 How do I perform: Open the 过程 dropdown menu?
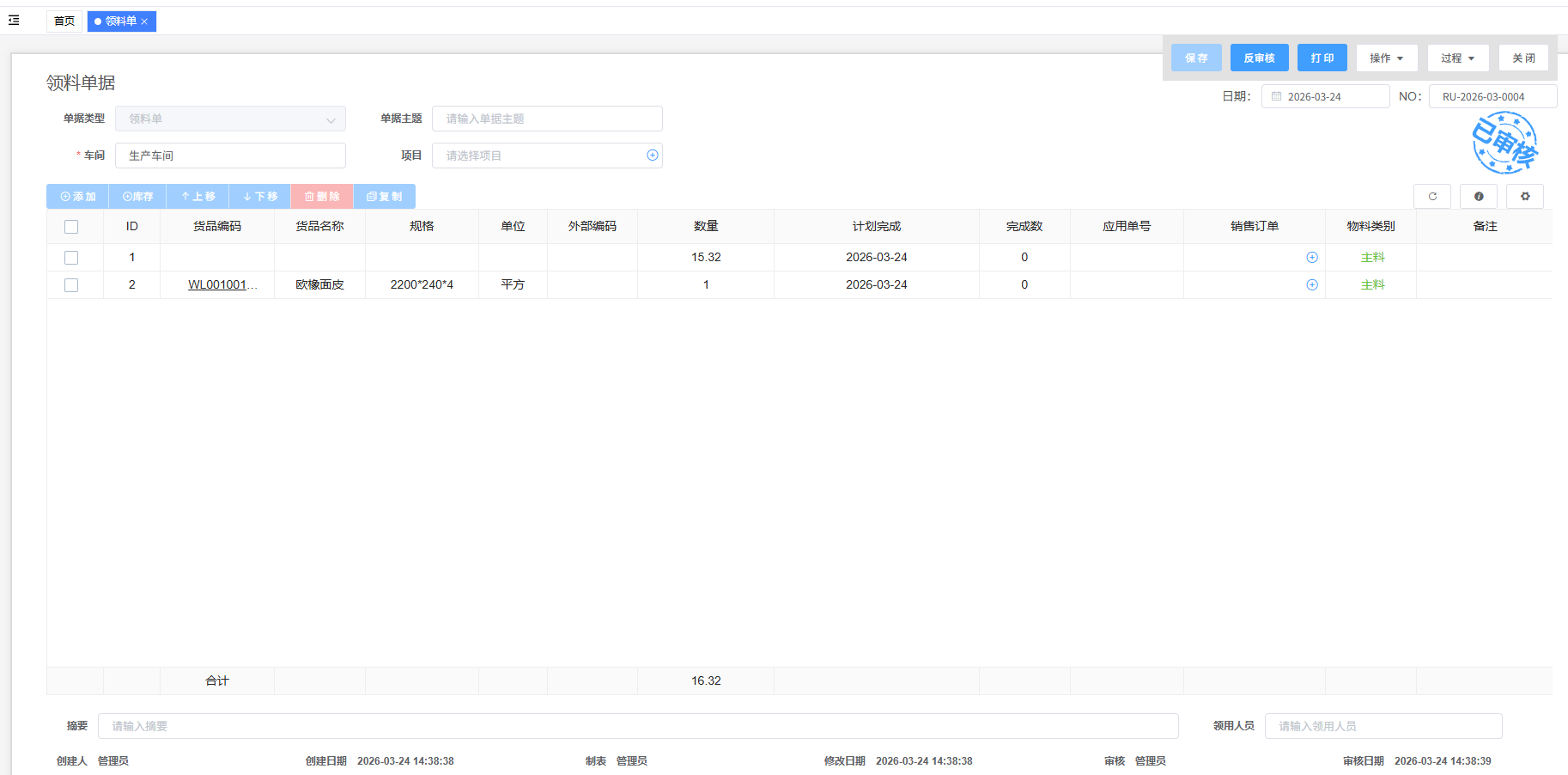pyautogui.click(x=1457, y=58)
